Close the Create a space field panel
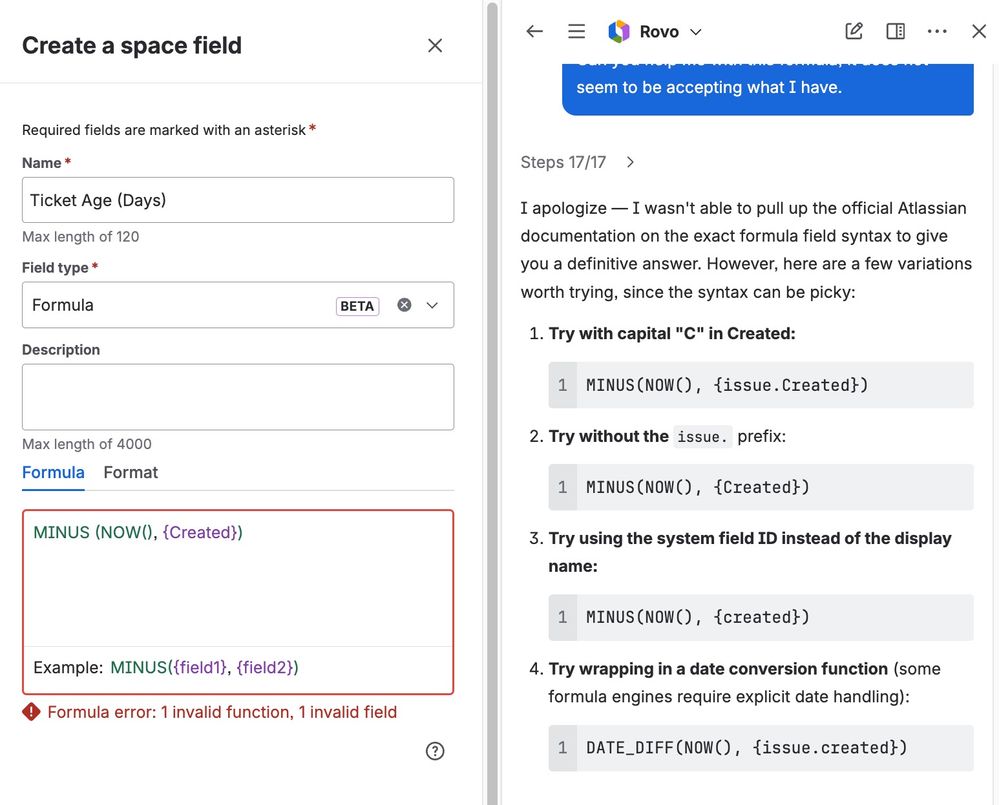 (x=435, y=45)
